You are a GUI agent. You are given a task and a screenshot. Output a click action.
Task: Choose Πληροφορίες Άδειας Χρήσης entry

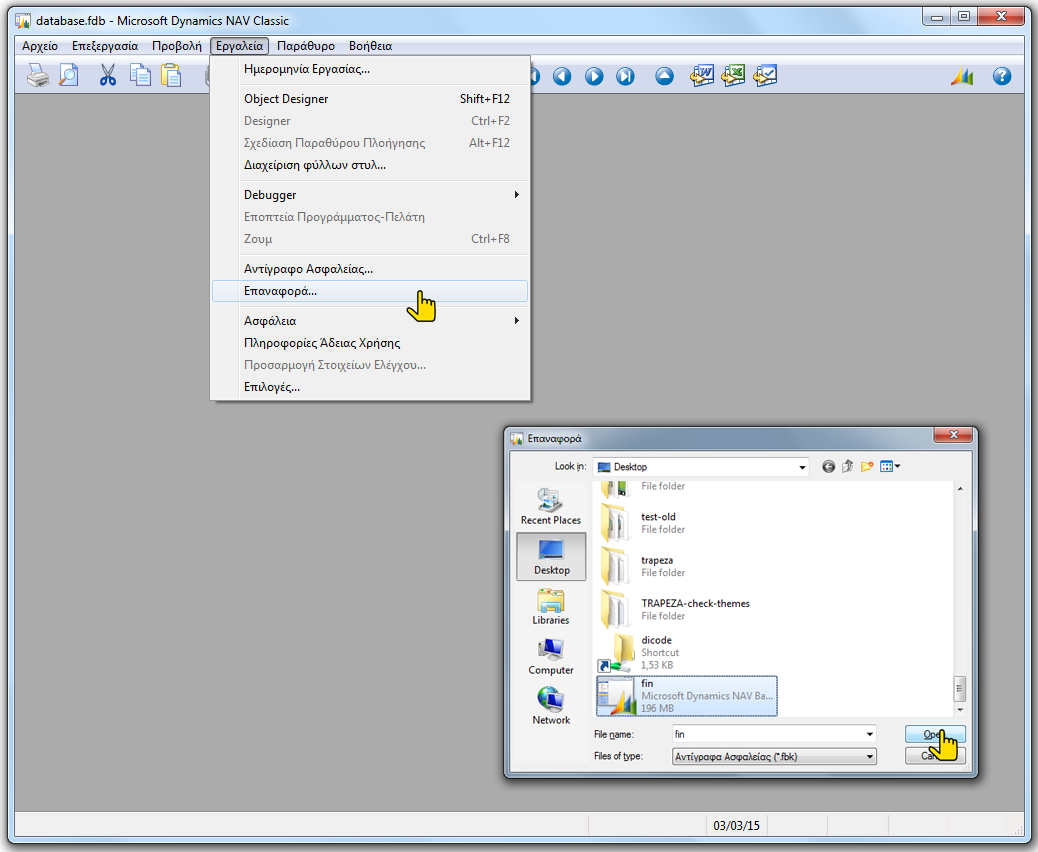coord(370,343)
